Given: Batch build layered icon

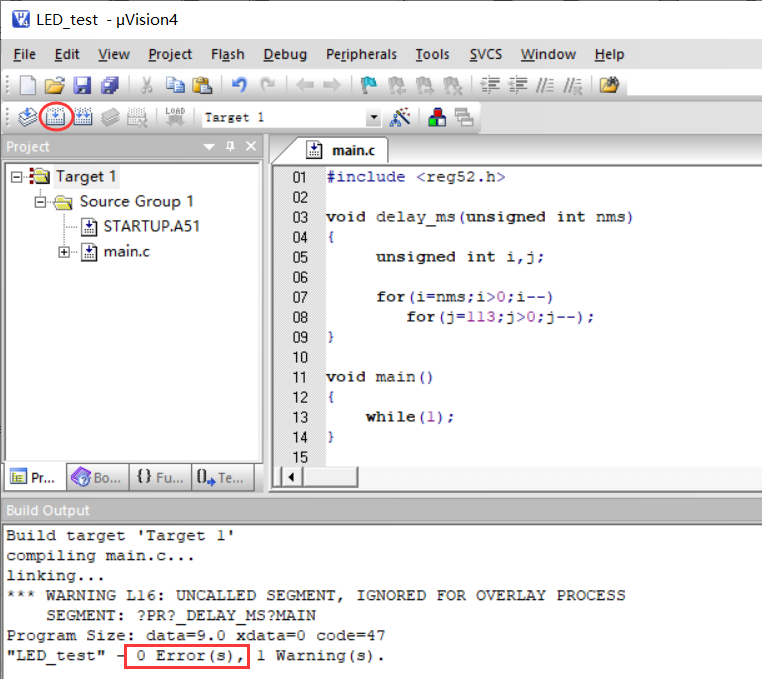Looking at the screenshot, I should [x=110, y=117].
